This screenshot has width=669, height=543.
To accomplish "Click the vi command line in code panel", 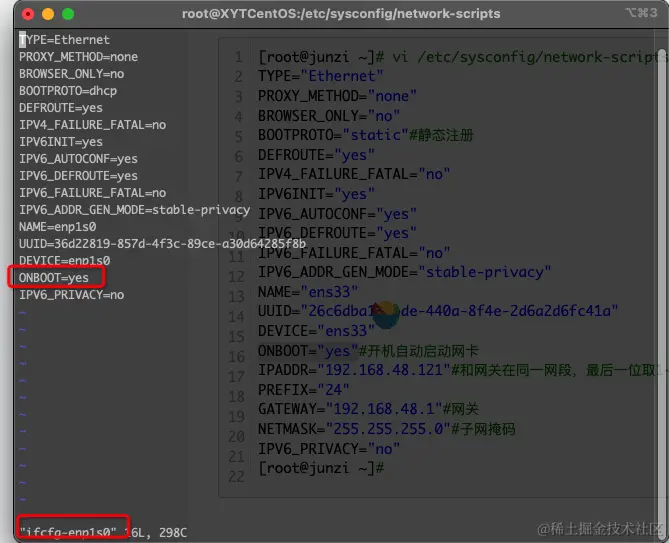I will pos(462,57).
